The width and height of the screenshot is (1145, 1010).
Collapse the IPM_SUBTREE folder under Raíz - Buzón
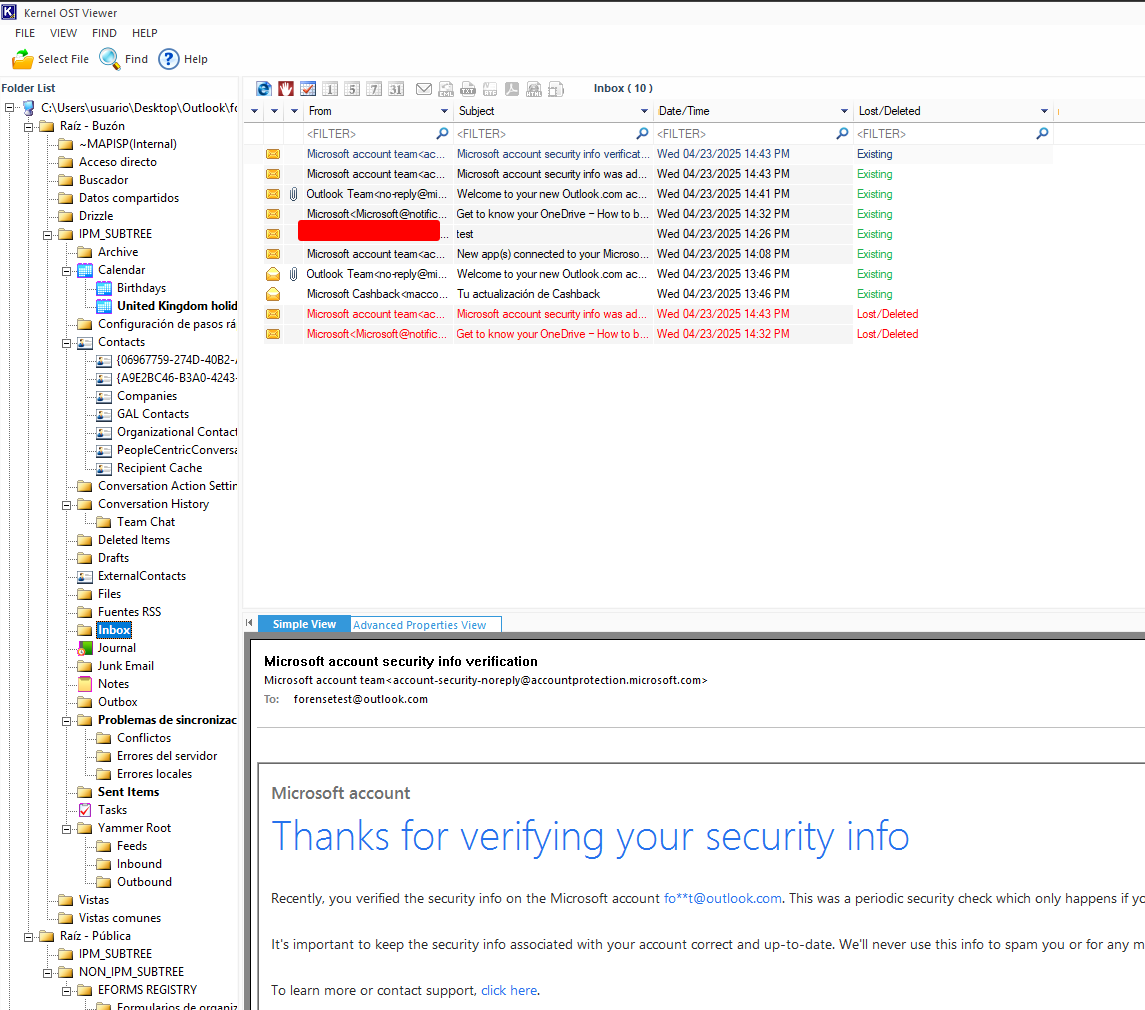(x=47, y=235)
